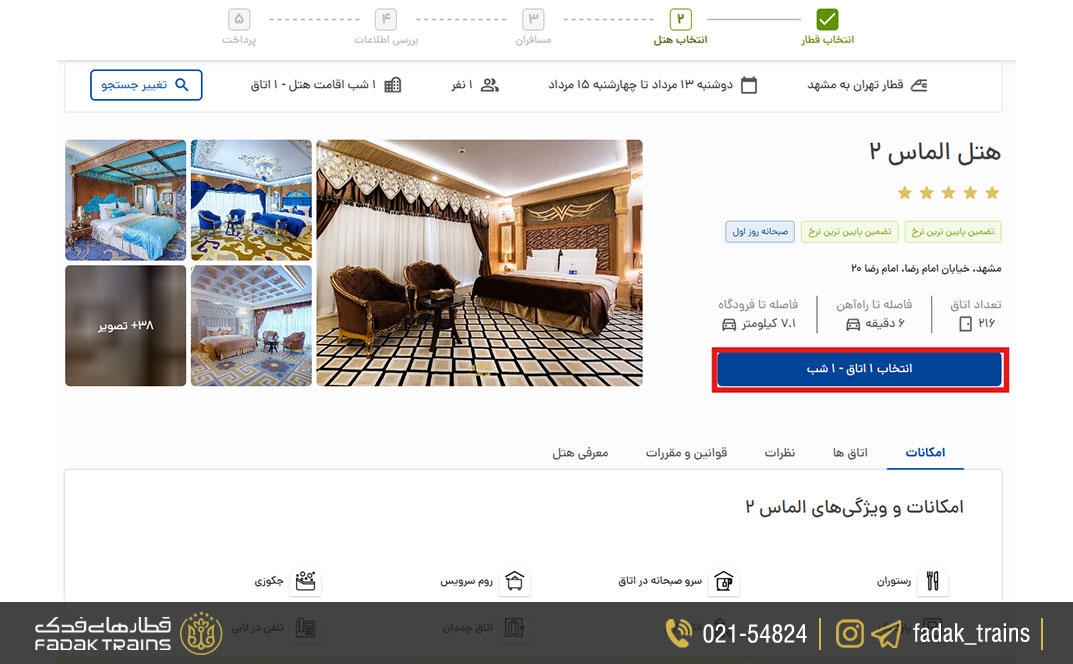Viewport: 1073px width, 664px height.
Task: Click the تغییر جستجو search change button
Action: pos(145,85)
